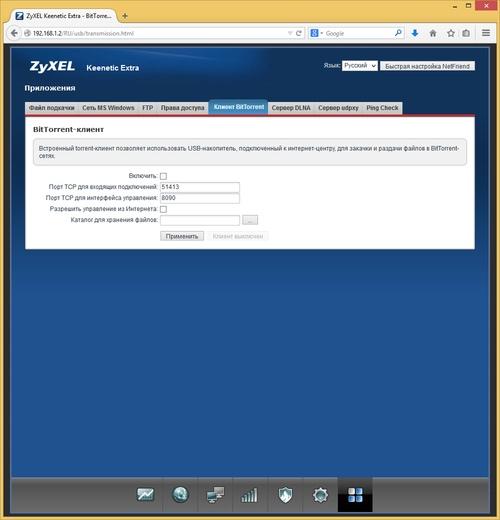Click the management TCP port field 8090

coord(200,198)
